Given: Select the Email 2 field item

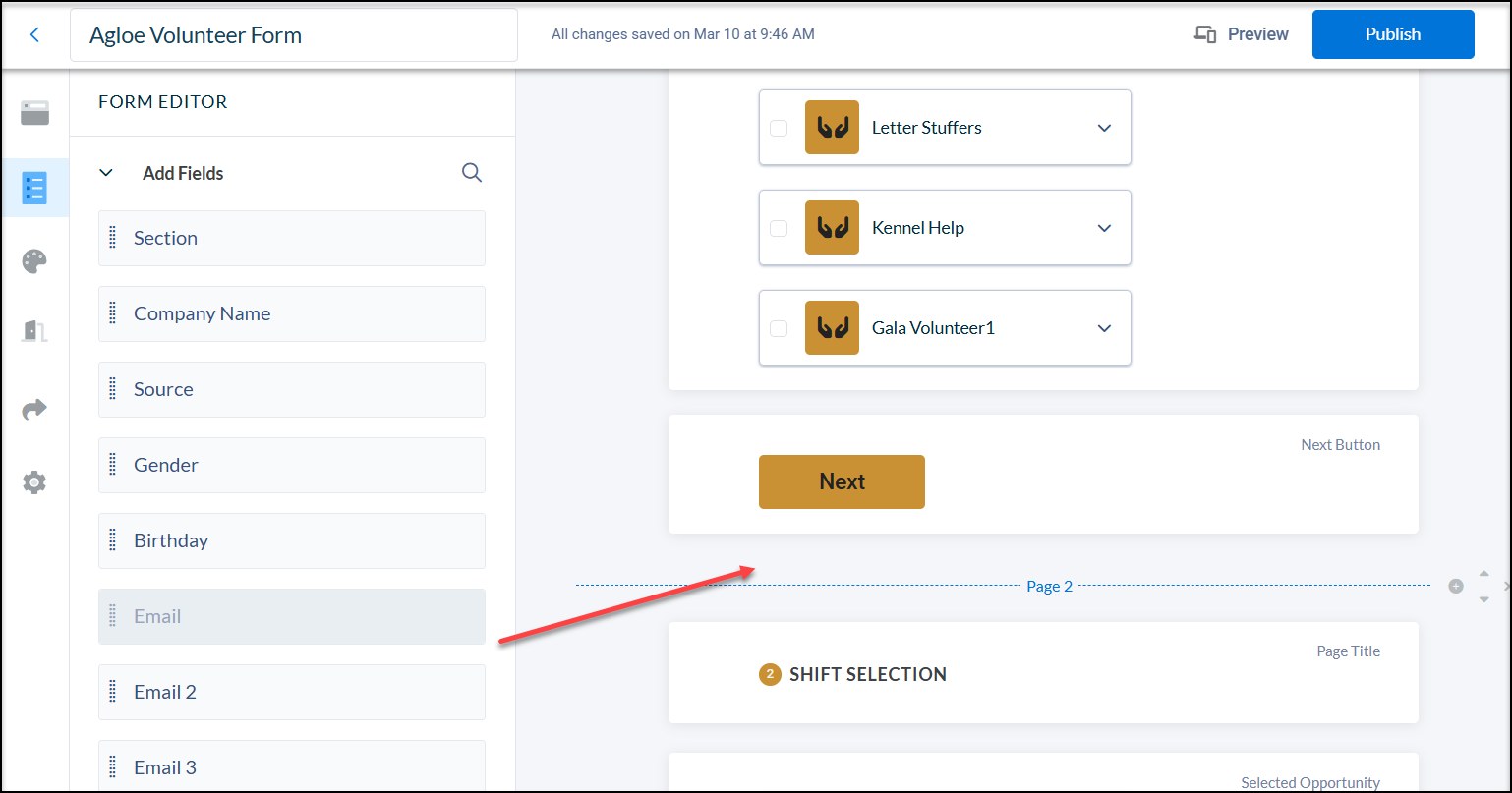Looking at the screenshot, I should click(x=292, y=692).
